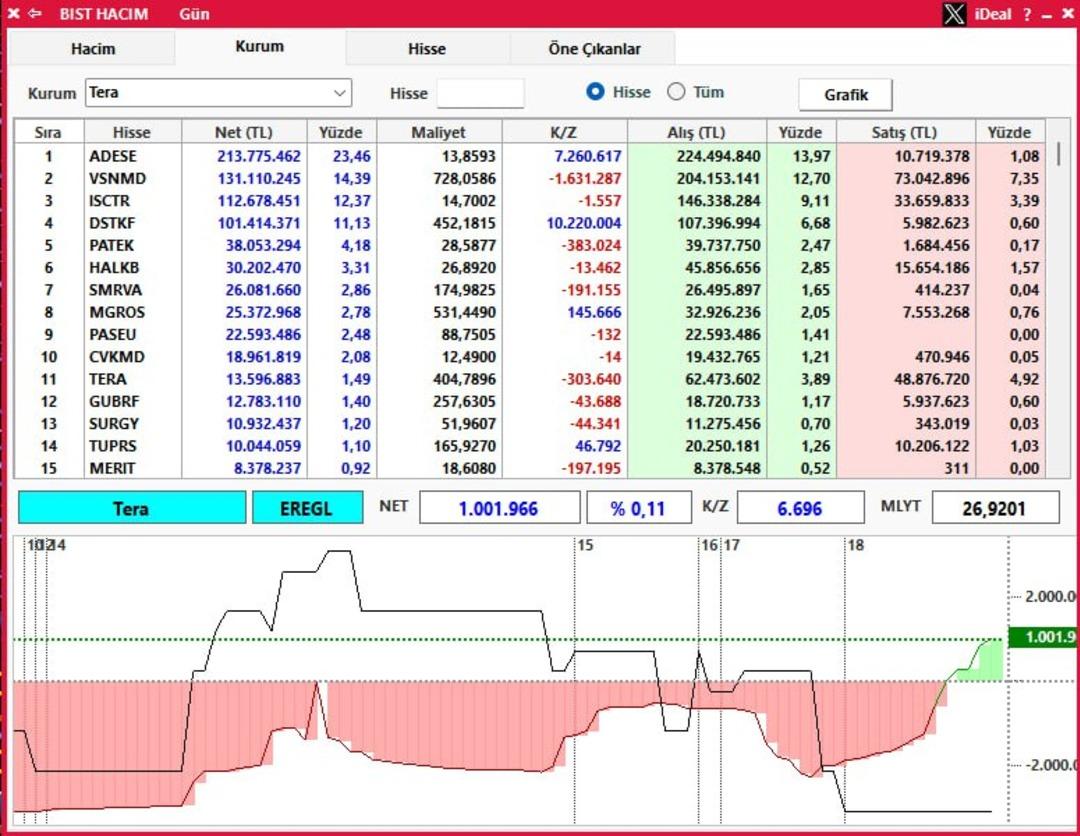Select the Hisse radio button
The image size is (1080, 836).
595,92
